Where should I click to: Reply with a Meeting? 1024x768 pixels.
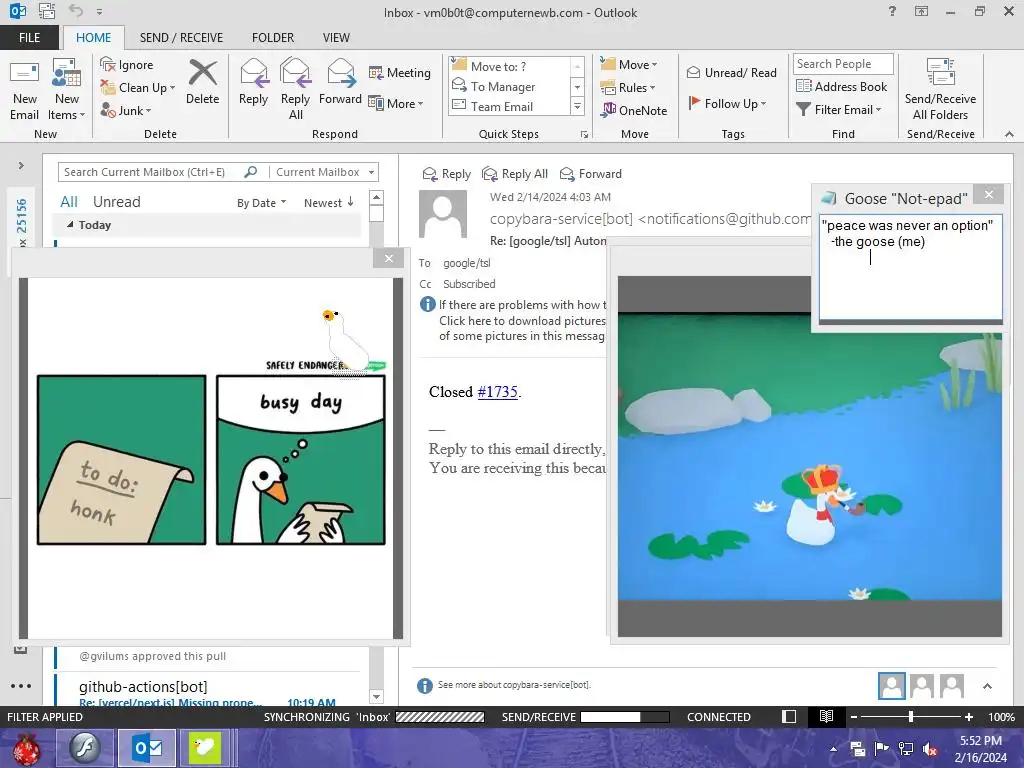pyautogui.click(x=400, y=72)
